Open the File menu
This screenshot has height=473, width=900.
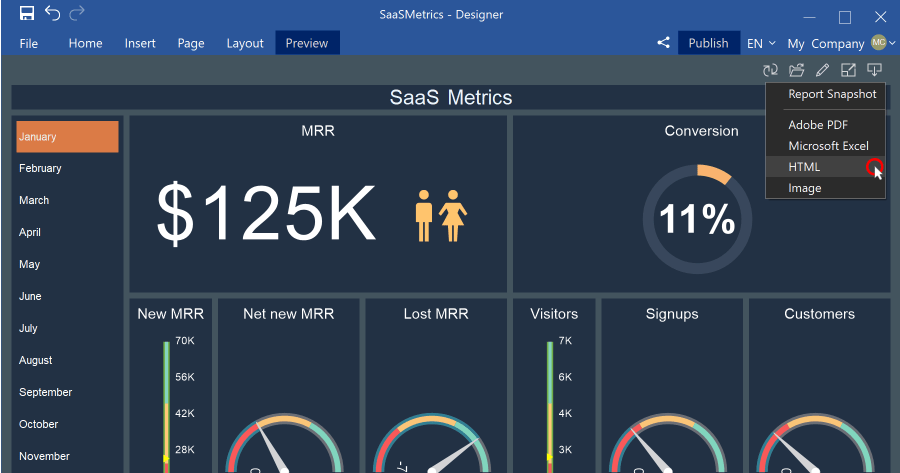pyautogui.click(x=29, y=43)
